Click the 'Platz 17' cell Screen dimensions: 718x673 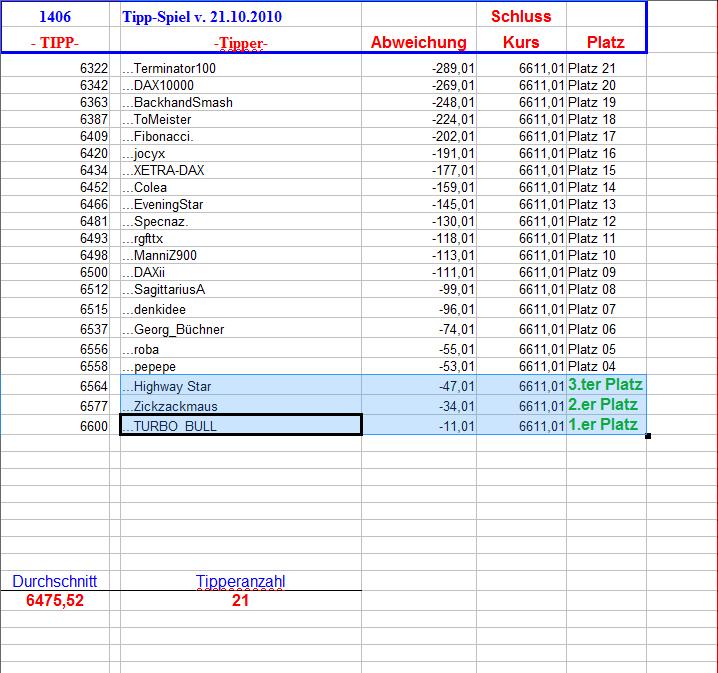606,136
